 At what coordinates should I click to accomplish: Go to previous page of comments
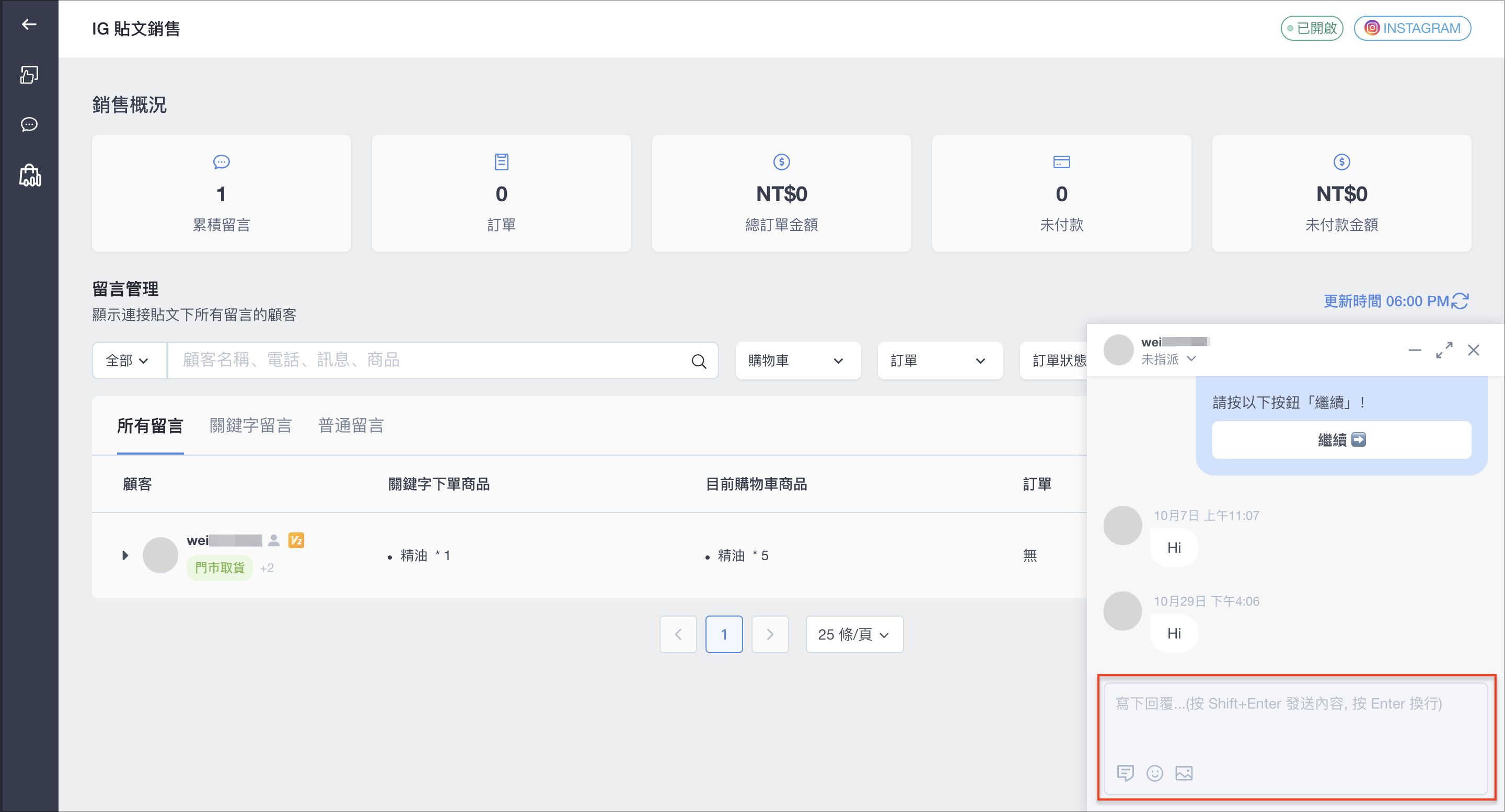678,634
